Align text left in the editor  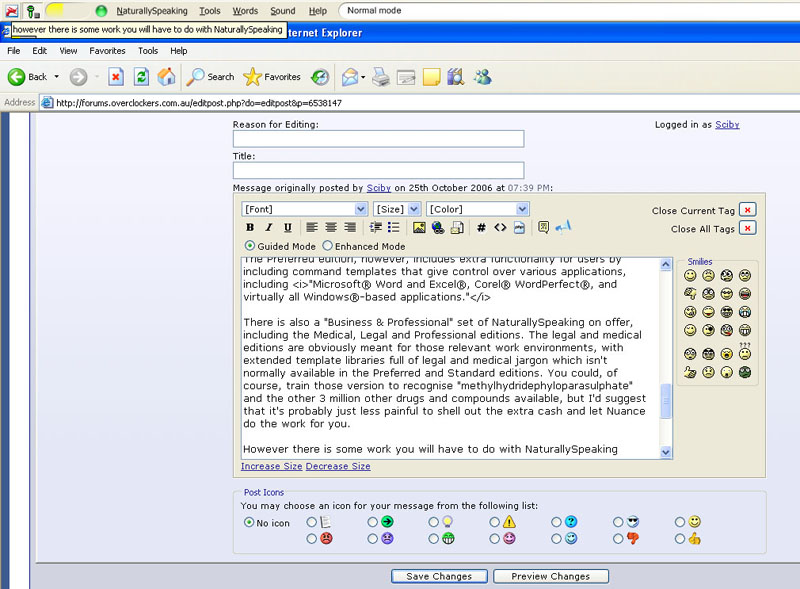(312, 228)
